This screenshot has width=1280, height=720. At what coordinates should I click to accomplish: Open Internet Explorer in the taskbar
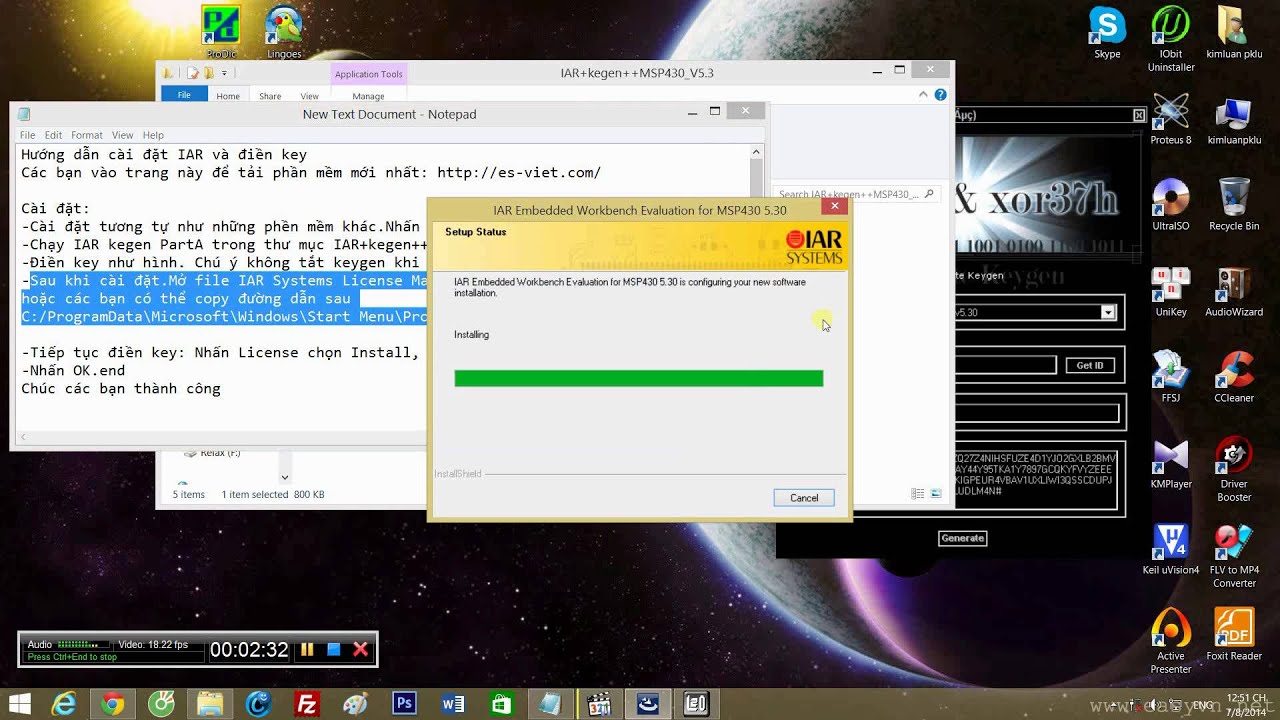(x=64, y=704)
